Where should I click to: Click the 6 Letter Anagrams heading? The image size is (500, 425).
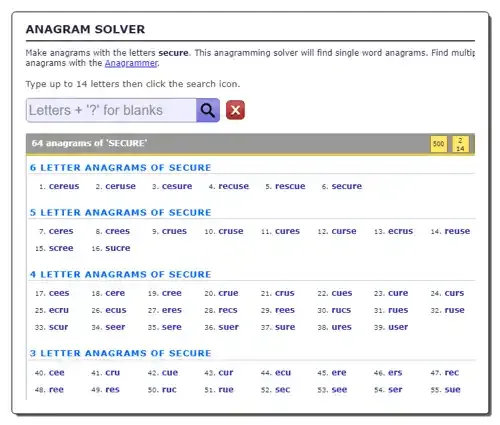pyautogui.click(x=120, y=168)
